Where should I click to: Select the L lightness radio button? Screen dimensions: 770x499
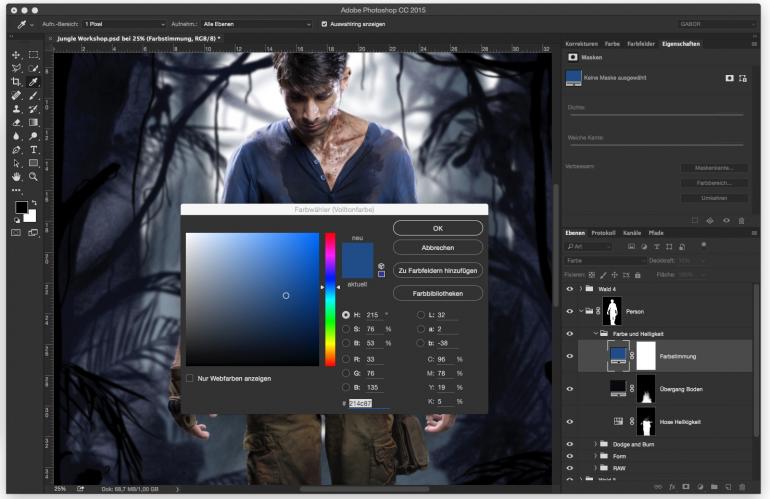(x=420, y=315)
